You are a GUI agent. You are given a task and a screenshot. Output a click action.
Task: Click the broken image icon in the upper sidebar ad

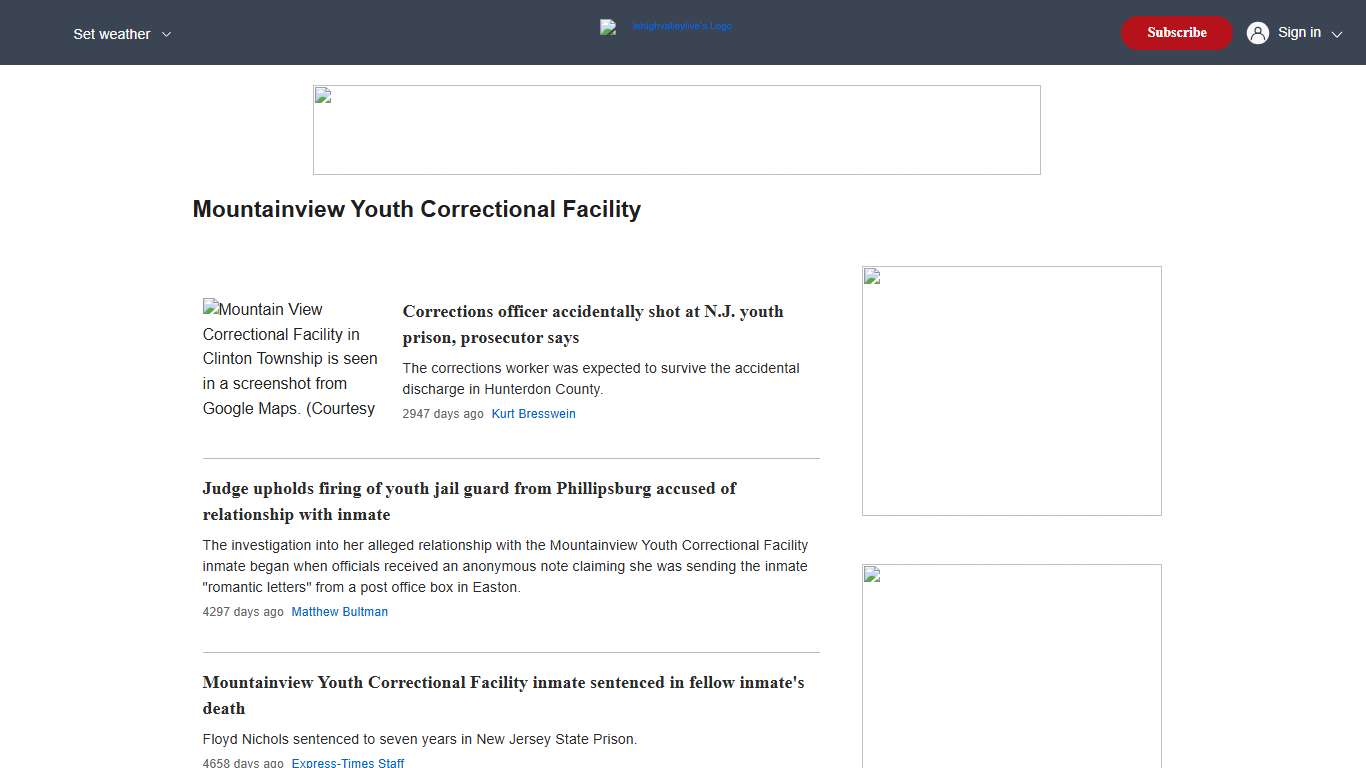pyautogui.click(x=871, y=274)
